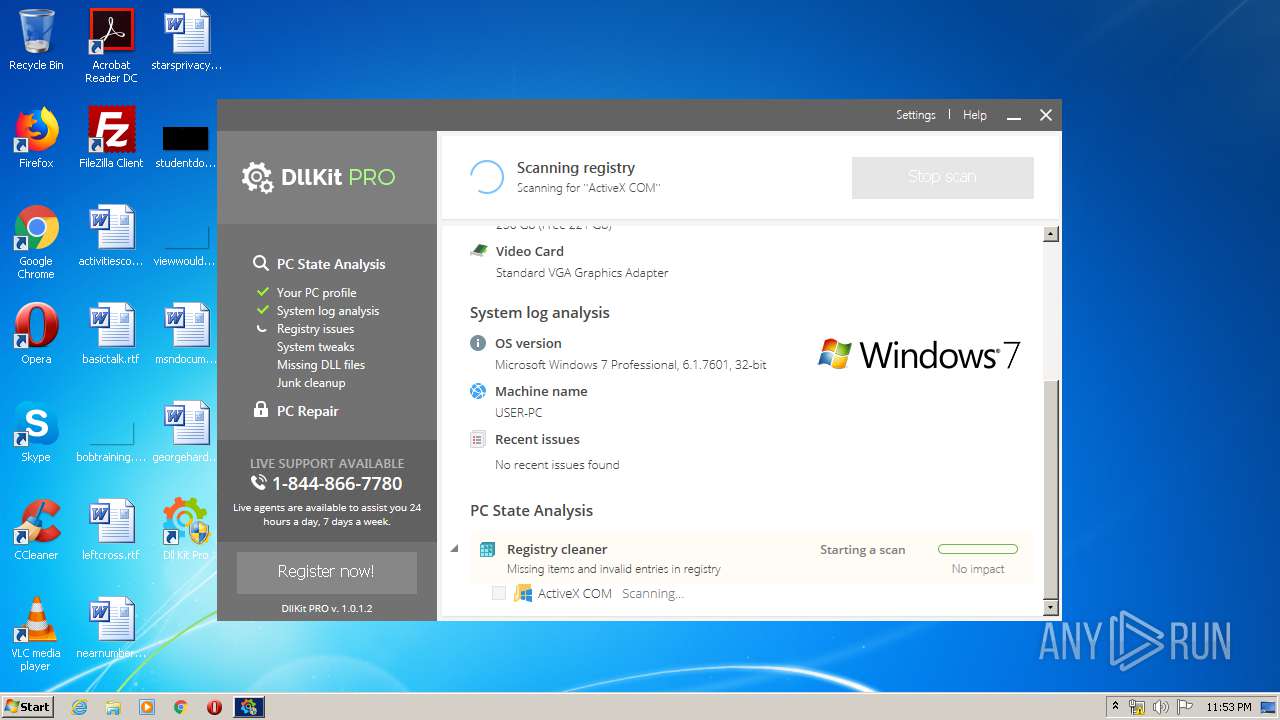Image resolution: width=1280 pixels, height=720 pixels.
Task: Open Recycle Bin on desktop
Action: pyautogui.click(x=36, y=41)
